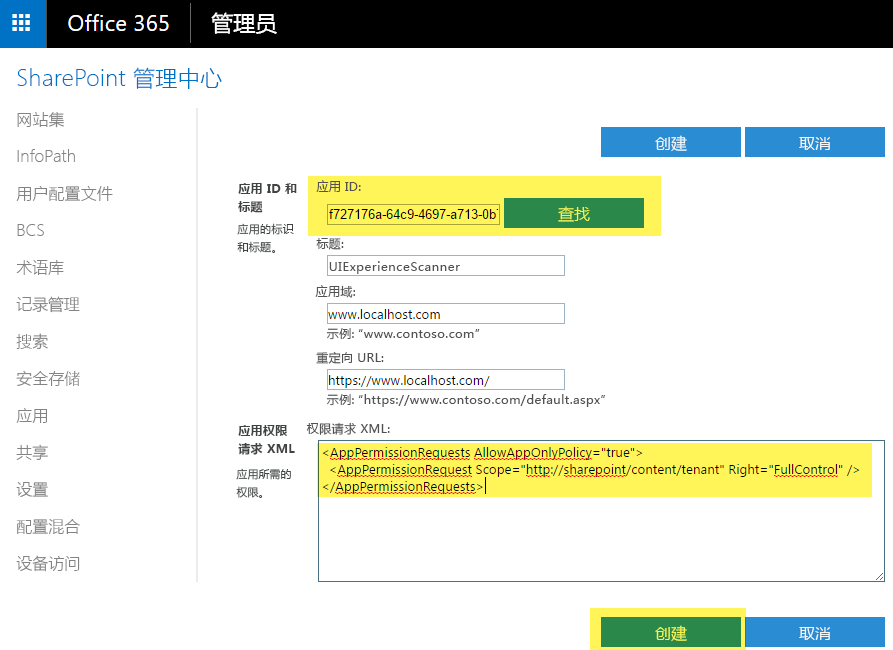Open 网站集 in the left navigation
893x650 pixels.
[x=41, y=120]
